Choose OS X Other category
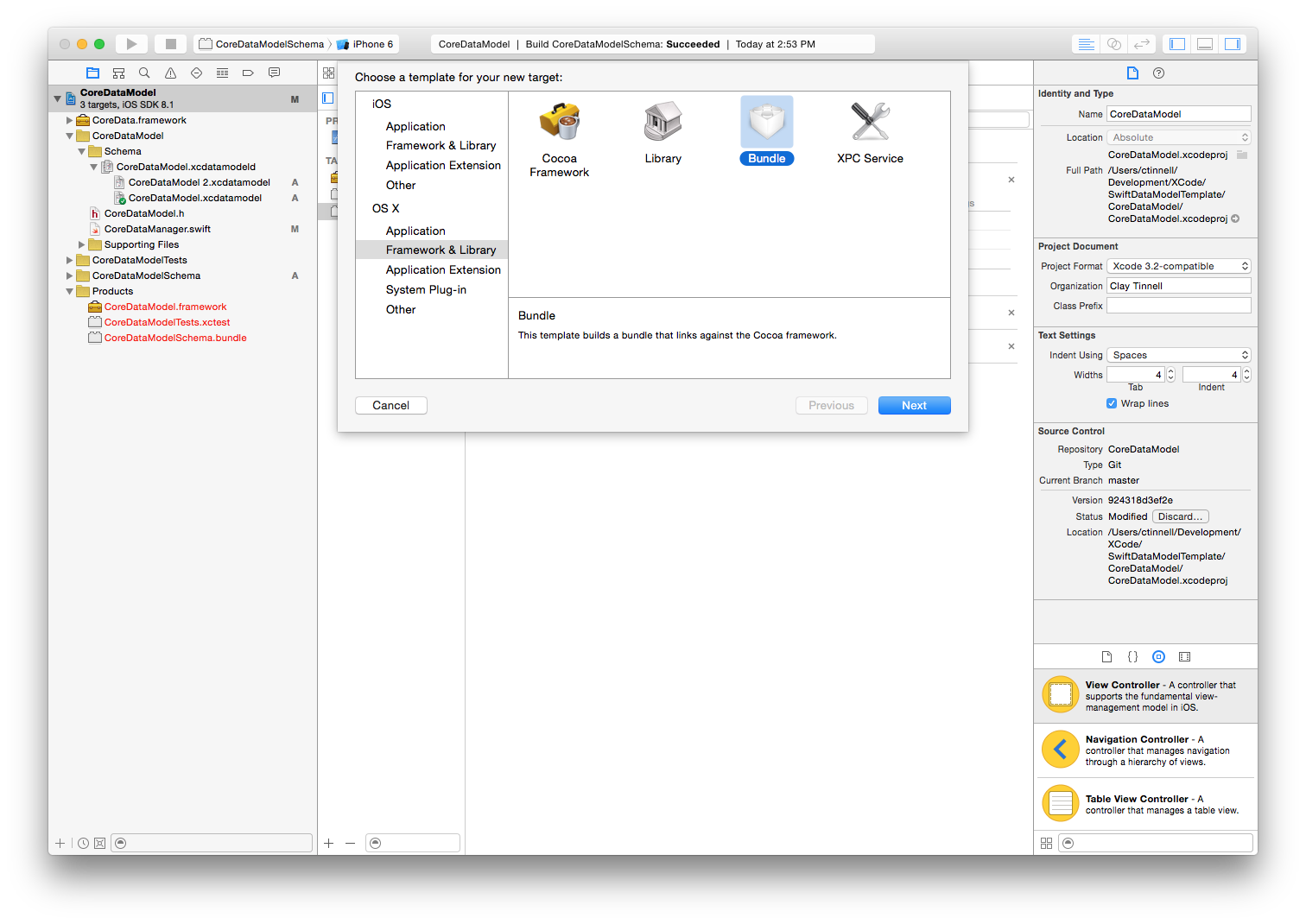Viewport: 1306px width, 924px height. (x=401, y=310)
